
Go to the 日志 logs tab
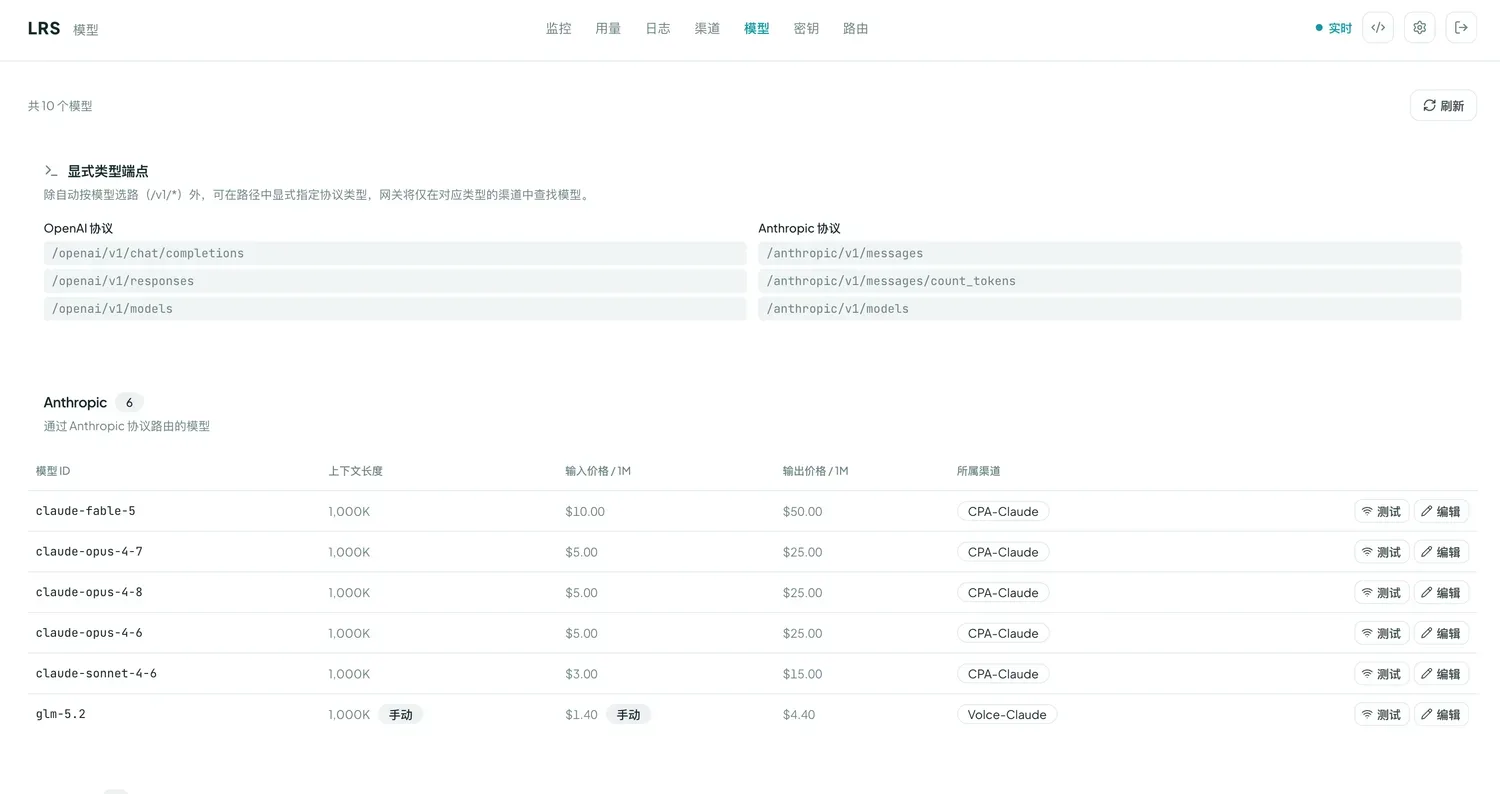(x=658, y=28)
